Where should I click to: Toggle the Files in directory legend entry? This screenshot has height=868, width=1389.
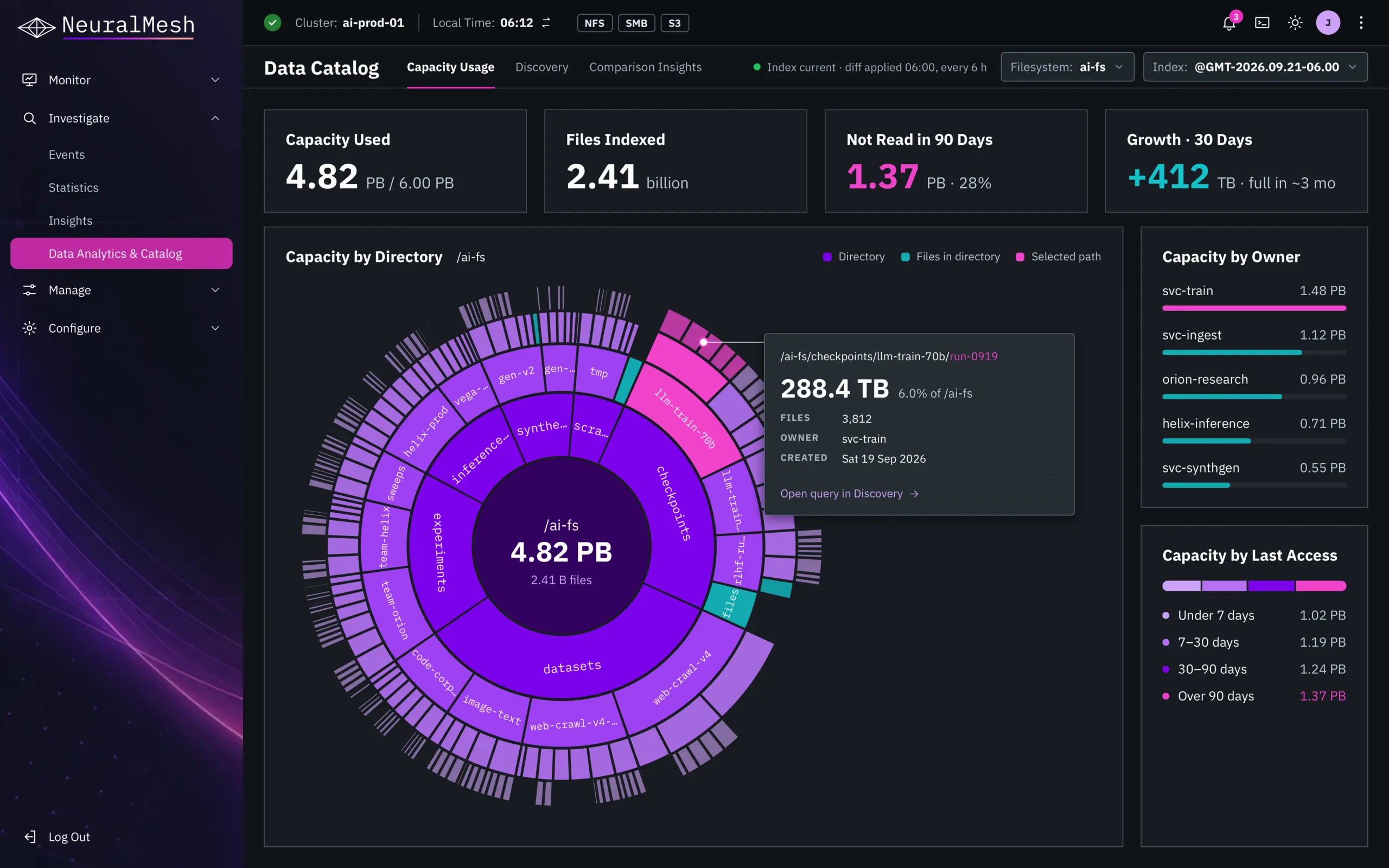[x=950, y=257]
